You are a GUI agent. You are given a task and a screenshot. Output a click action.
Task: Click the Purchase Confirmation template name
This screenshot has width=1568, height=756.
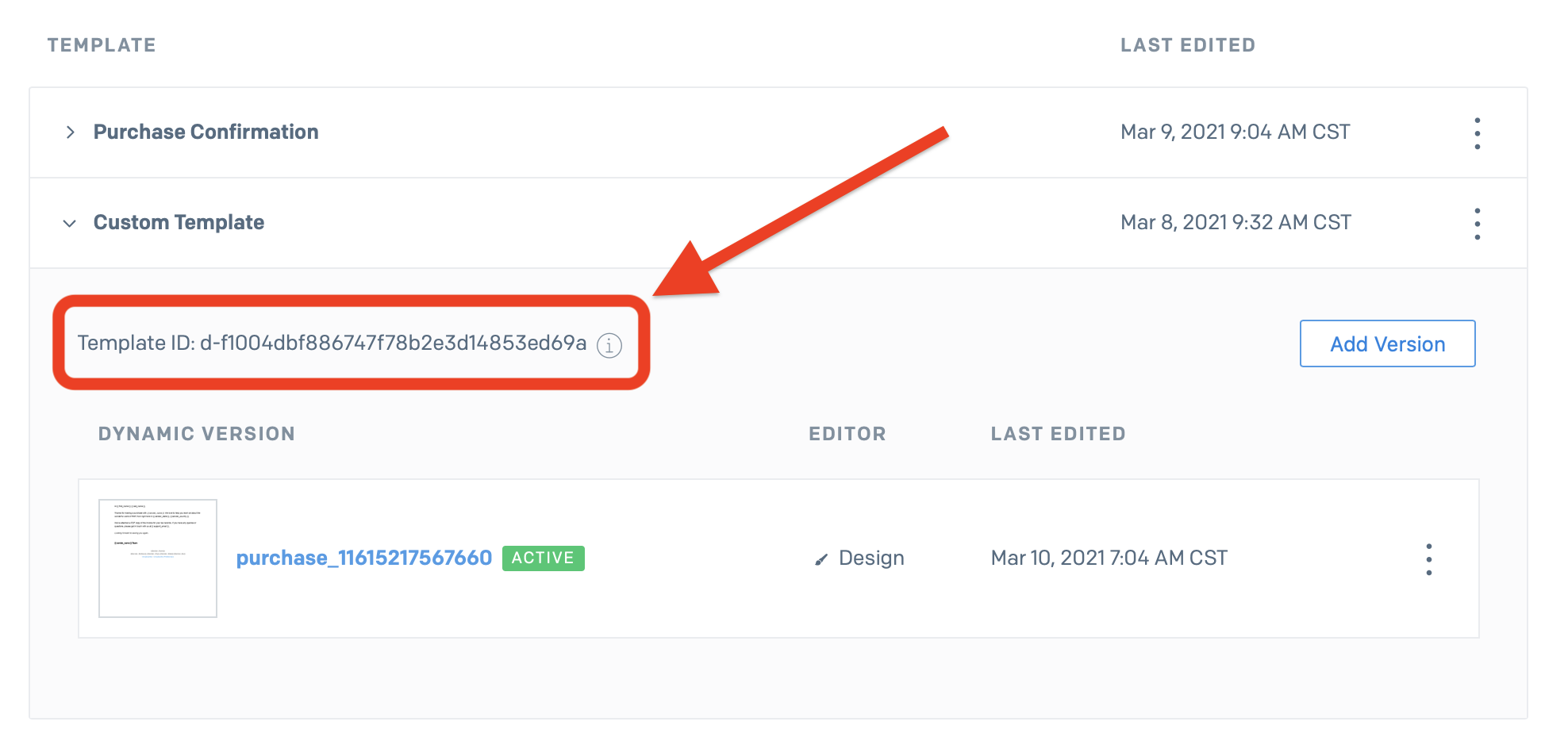coord(206,132)
